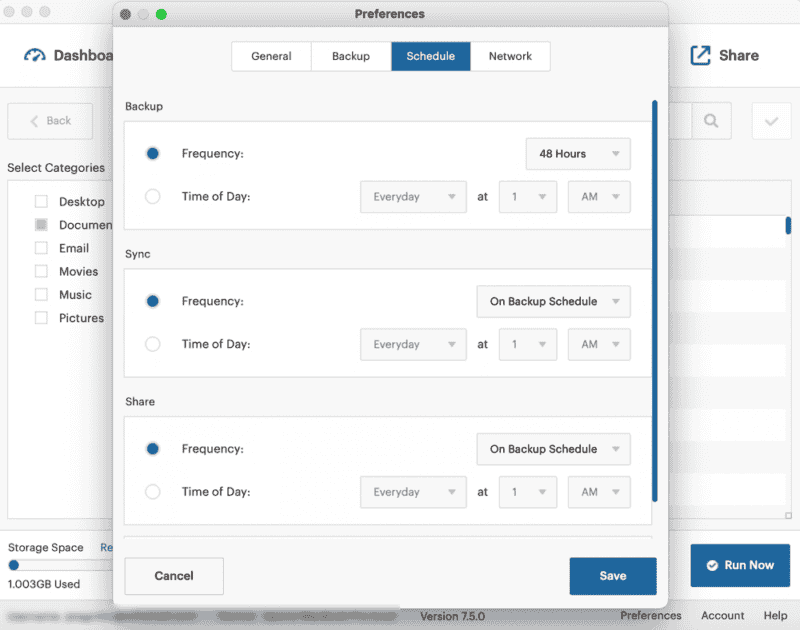
Task: Click the Storage Space slider handle
Action: [x=14, y=565]
